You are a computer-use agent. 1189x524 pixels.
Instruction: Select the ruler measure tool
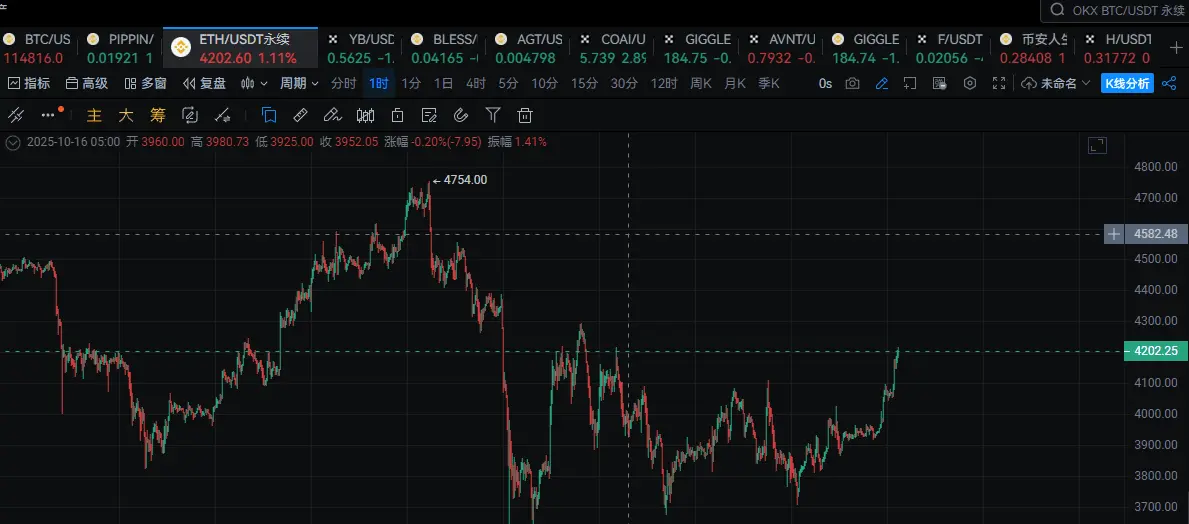[x=300, y=115]
